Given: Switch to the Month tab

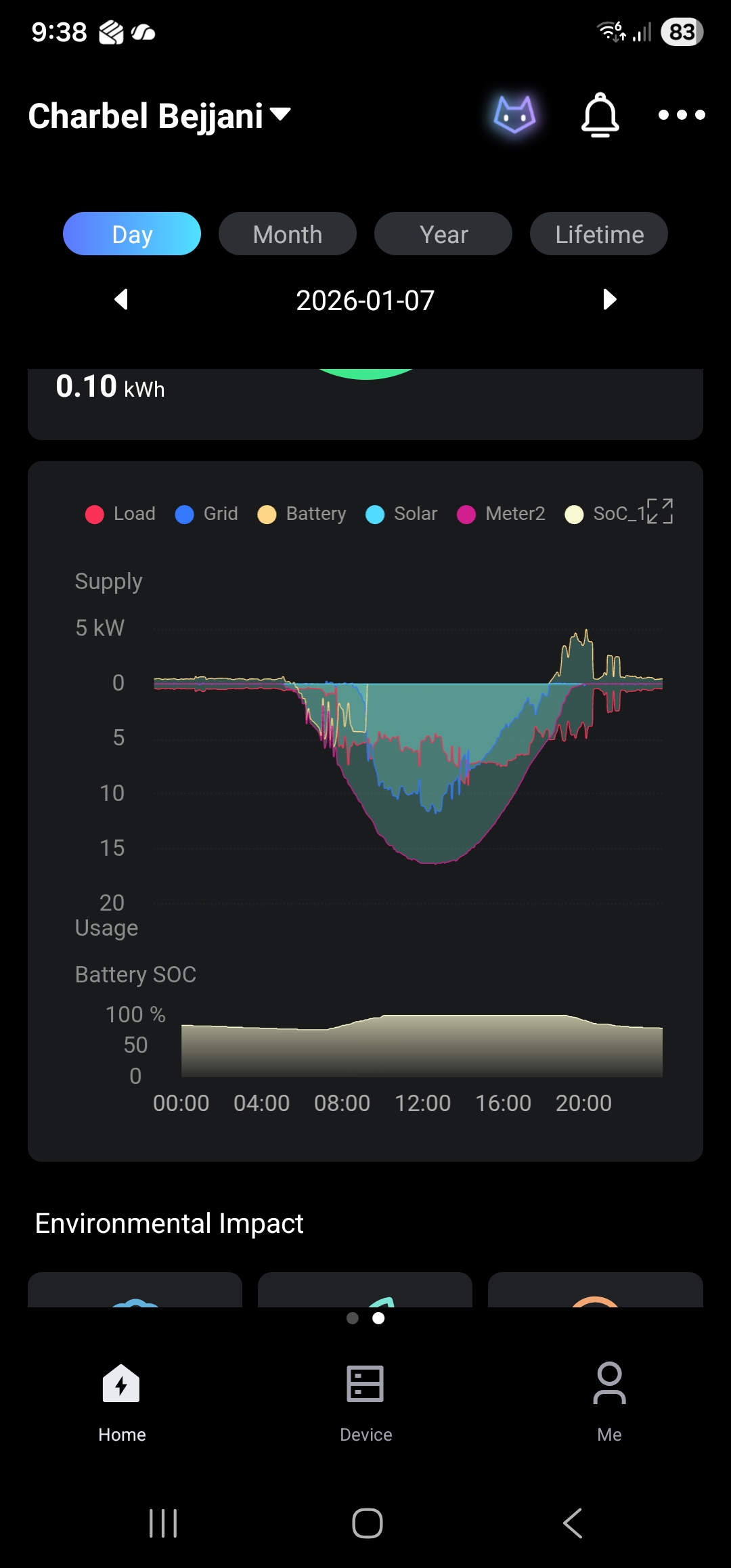Looking at the screenshot, I should (x=288, y=234).
